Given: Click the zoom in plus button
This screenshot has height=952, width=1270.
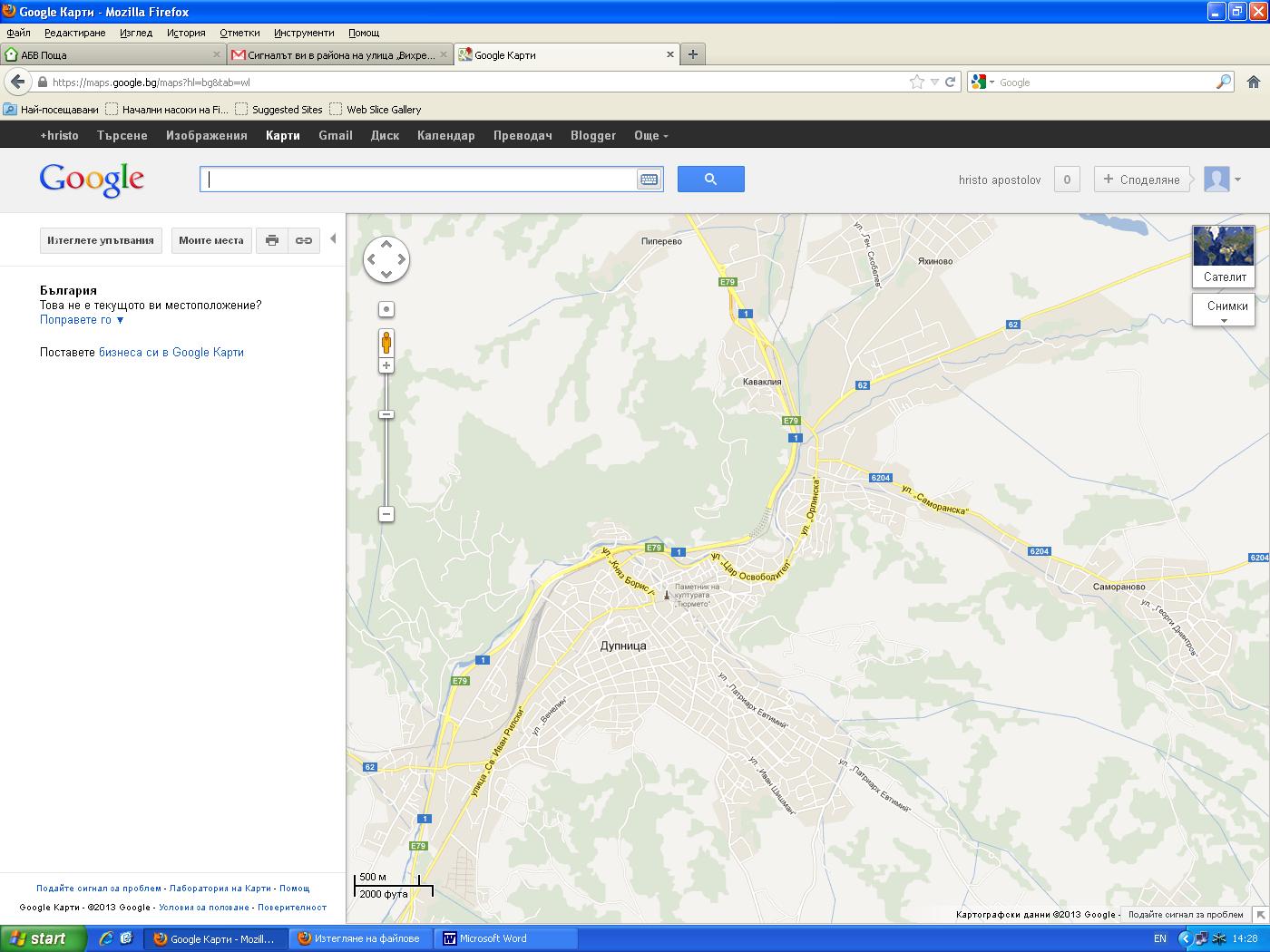Looking at the screenshot, I should click(x=386, y=365).
